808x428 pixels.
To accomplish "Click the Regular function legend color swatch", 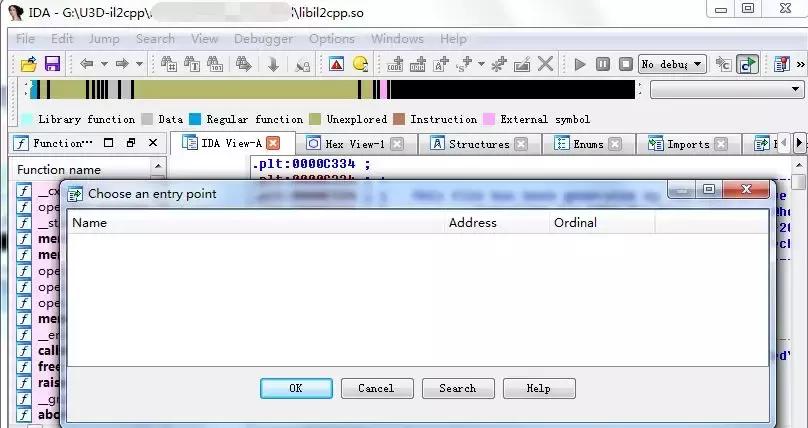I will (195, 119).
